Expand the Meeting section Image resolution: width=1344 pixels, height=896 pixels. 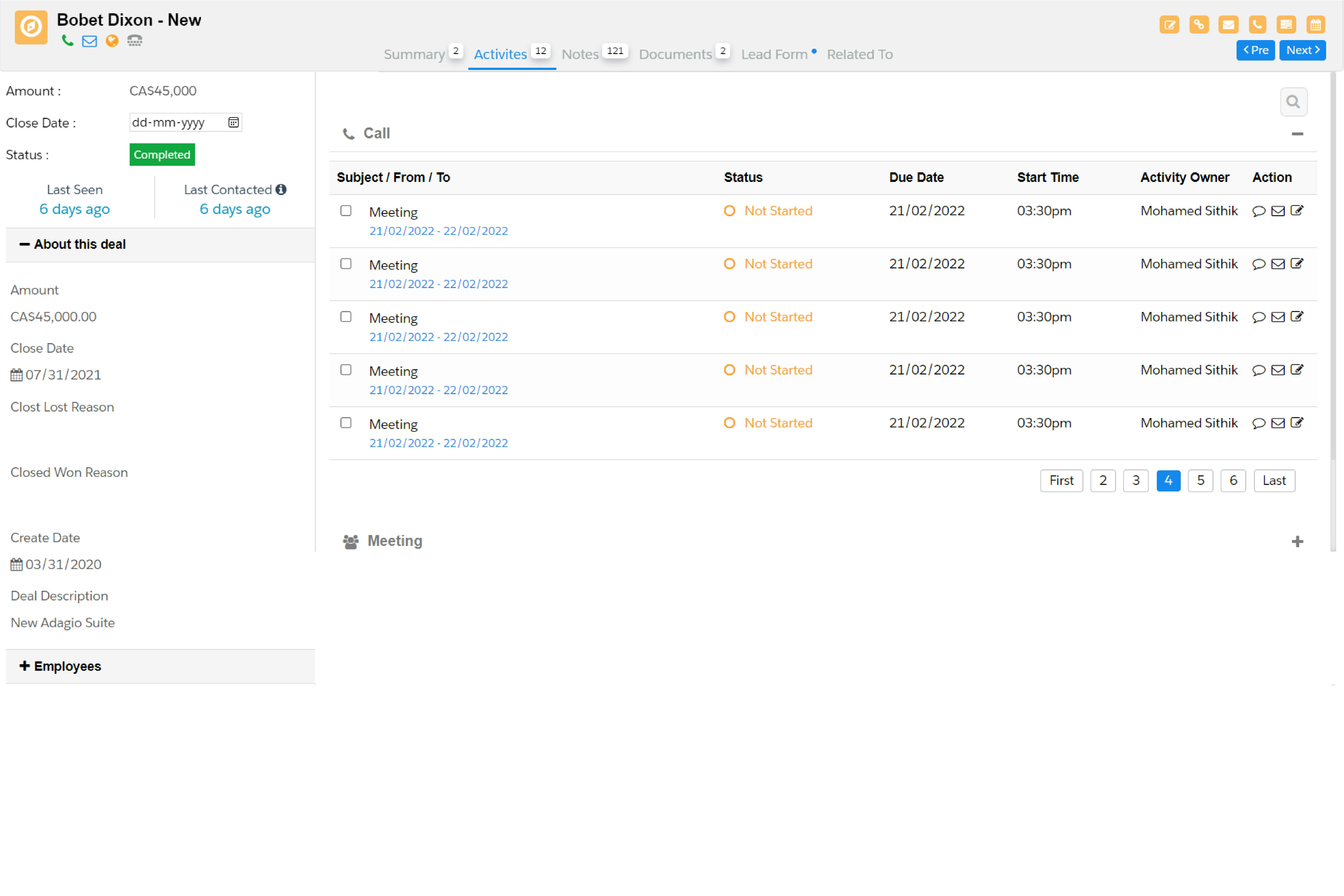point(1298,541)
